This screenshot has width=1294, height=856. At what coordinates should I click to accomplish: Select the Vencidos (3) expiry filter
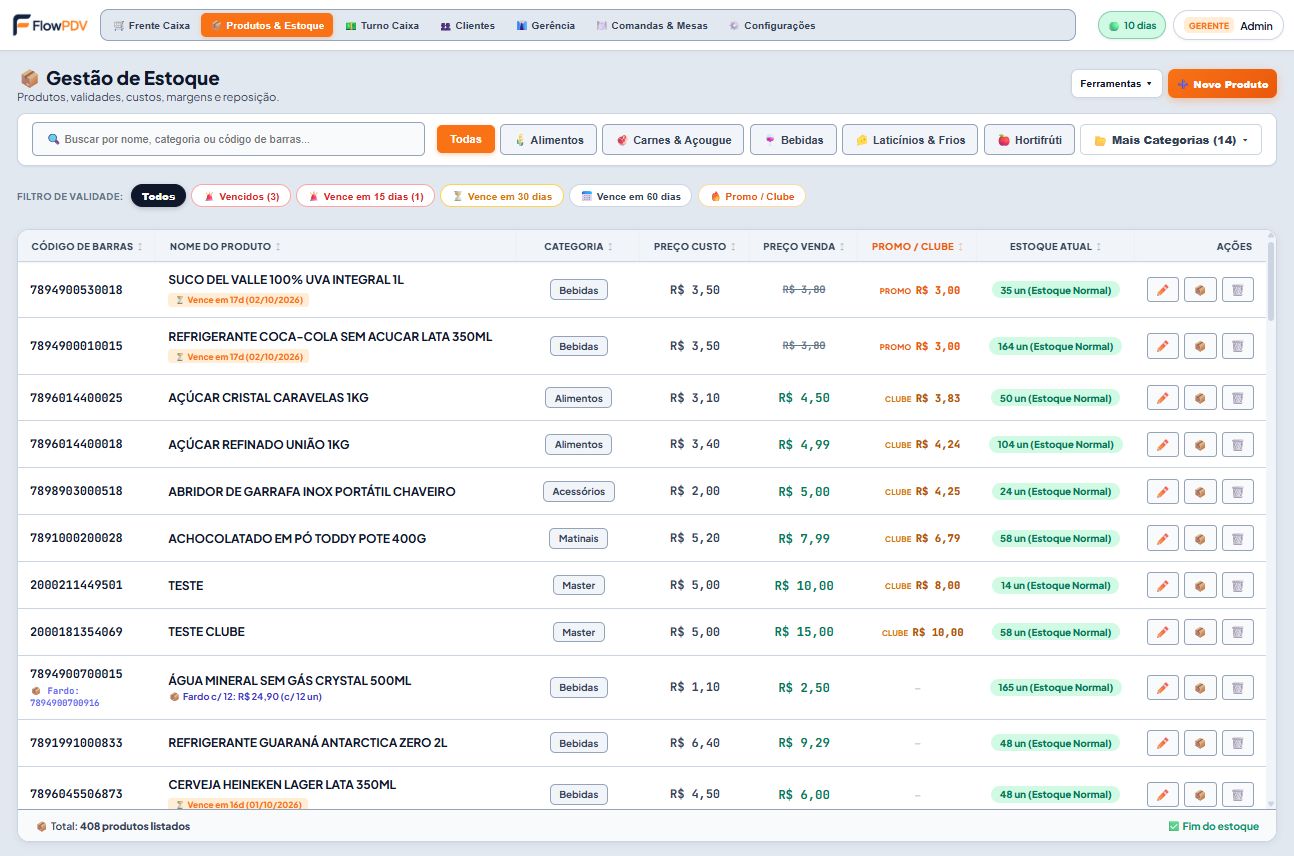tap(241, 196)
